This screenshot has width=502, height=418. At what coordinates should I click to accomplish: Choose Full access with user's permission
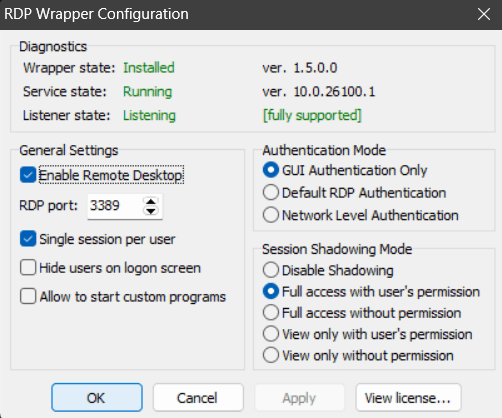(x=271, y=291)
